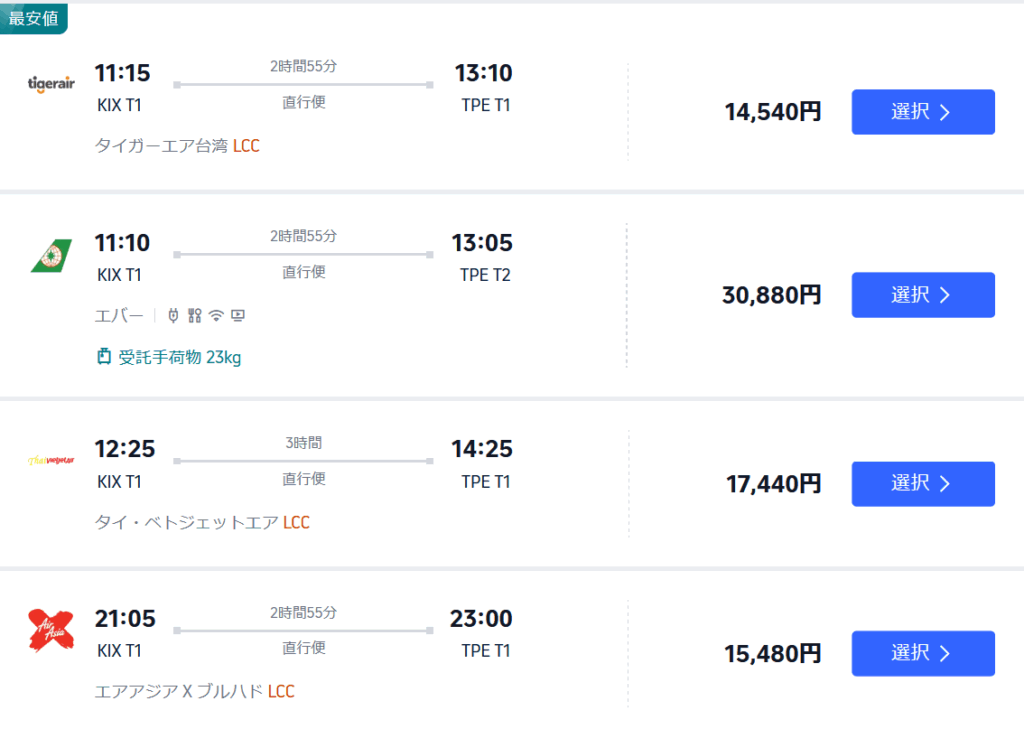
Task: Click the 最安値 cheapest price badge
Action: [x=34, y=18]
